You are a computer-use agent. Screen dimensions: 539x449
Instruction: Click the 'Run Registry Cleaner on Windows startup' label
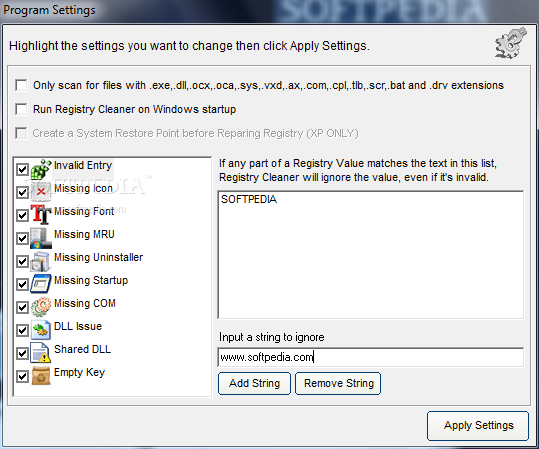pyautogui.click(x=134, y=109)
